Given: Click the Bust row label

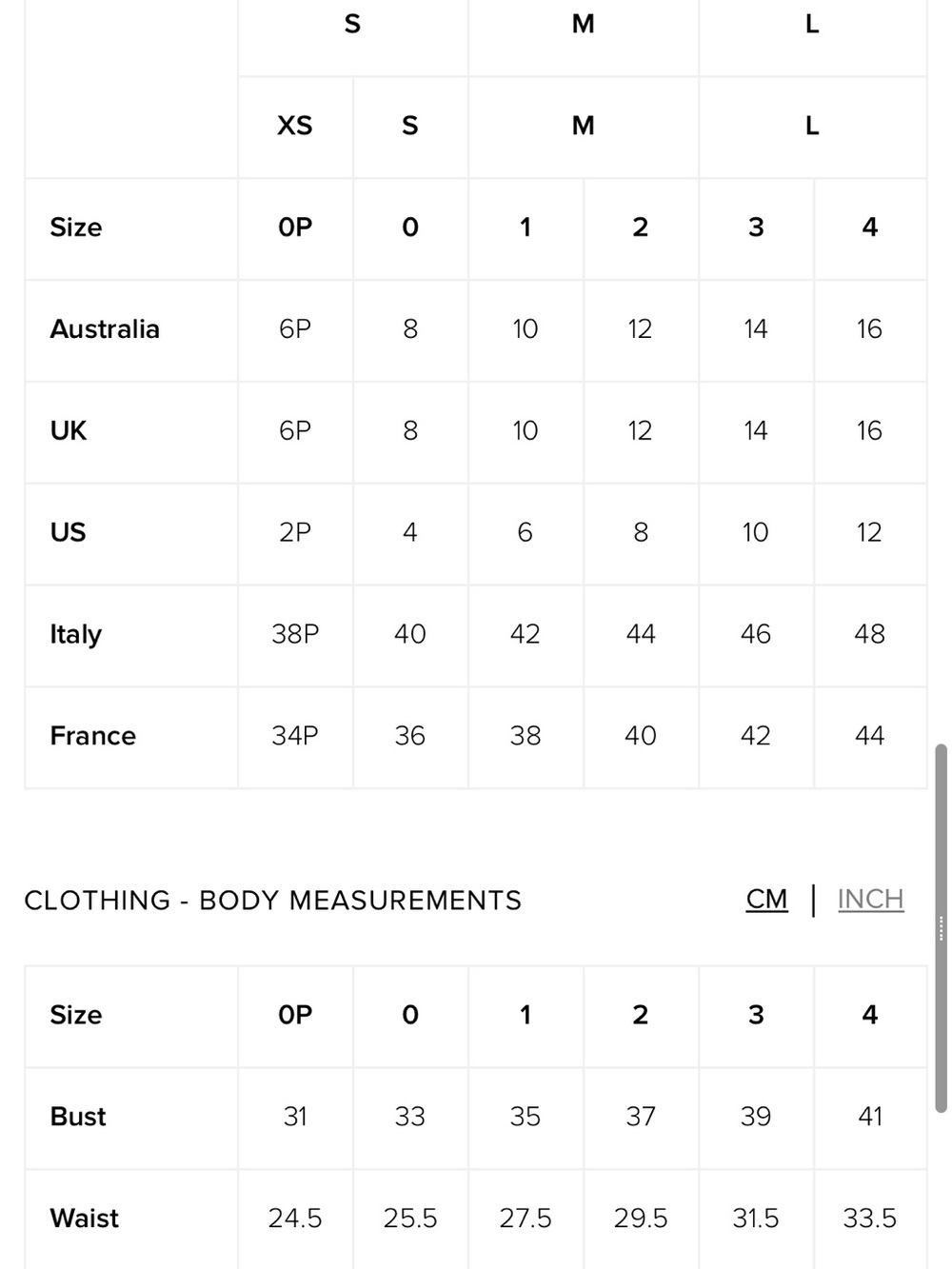Looking at the screenshot, I should 78,1117.
